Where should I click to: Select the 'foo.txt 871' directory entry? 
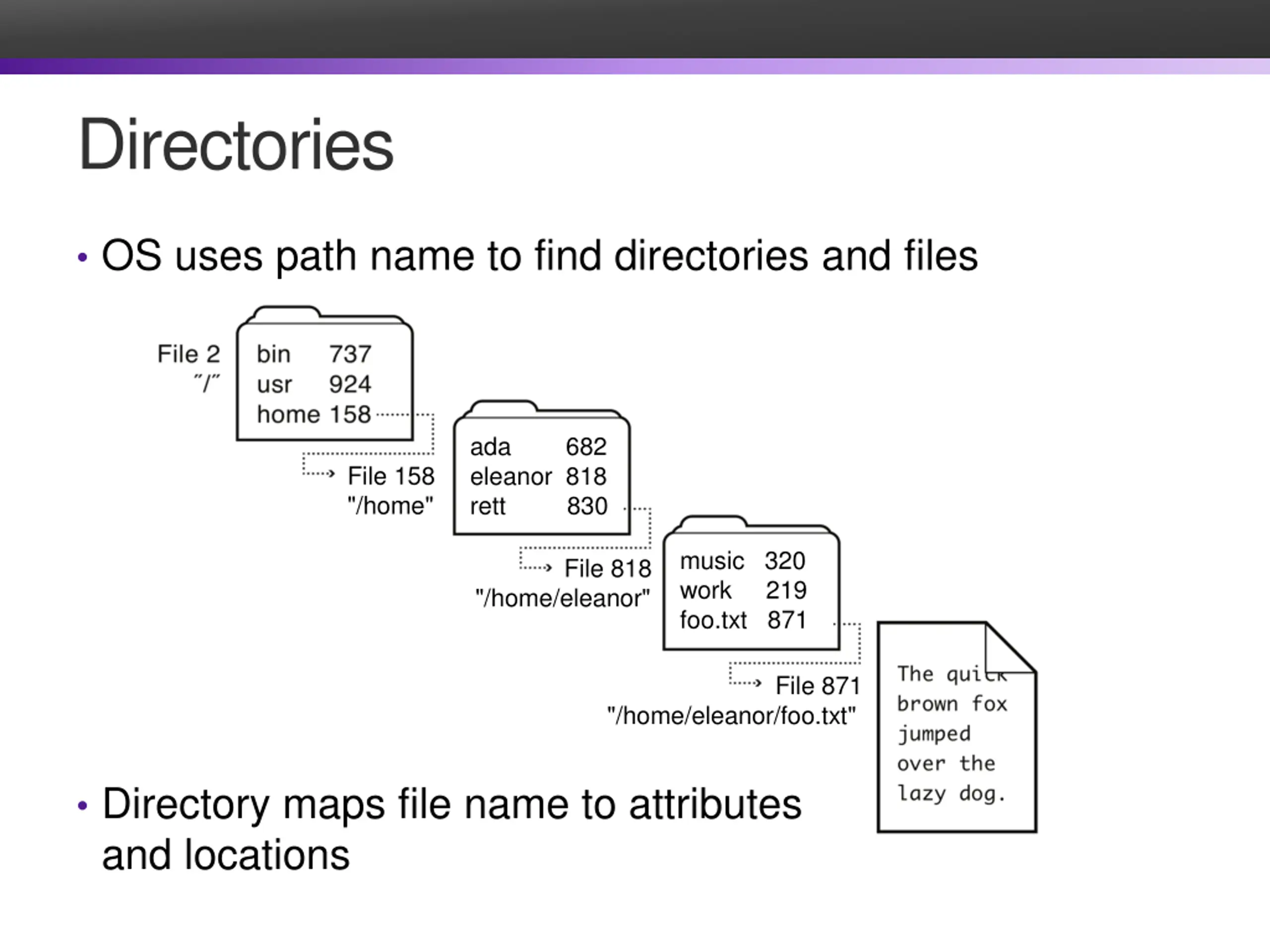(743, 620)
